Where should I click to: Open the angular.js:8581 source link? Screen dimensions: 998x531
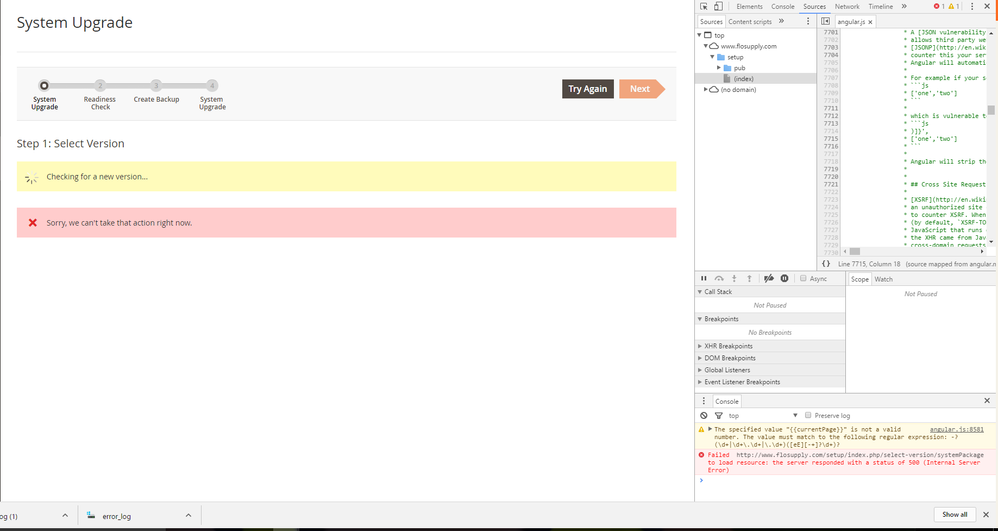click(x=956, y=429)
